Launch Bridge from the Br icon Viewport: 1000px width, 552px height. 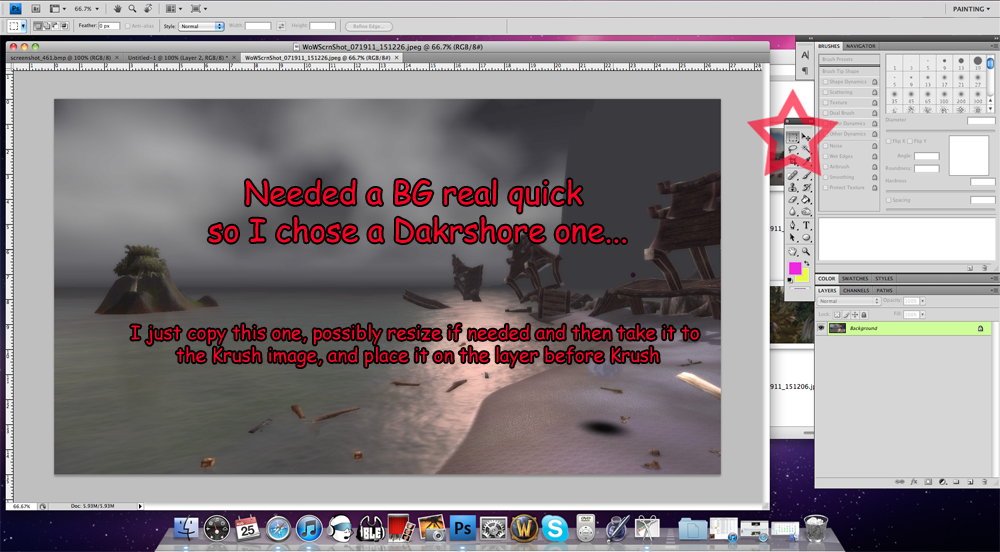click(x=37, y=9)
